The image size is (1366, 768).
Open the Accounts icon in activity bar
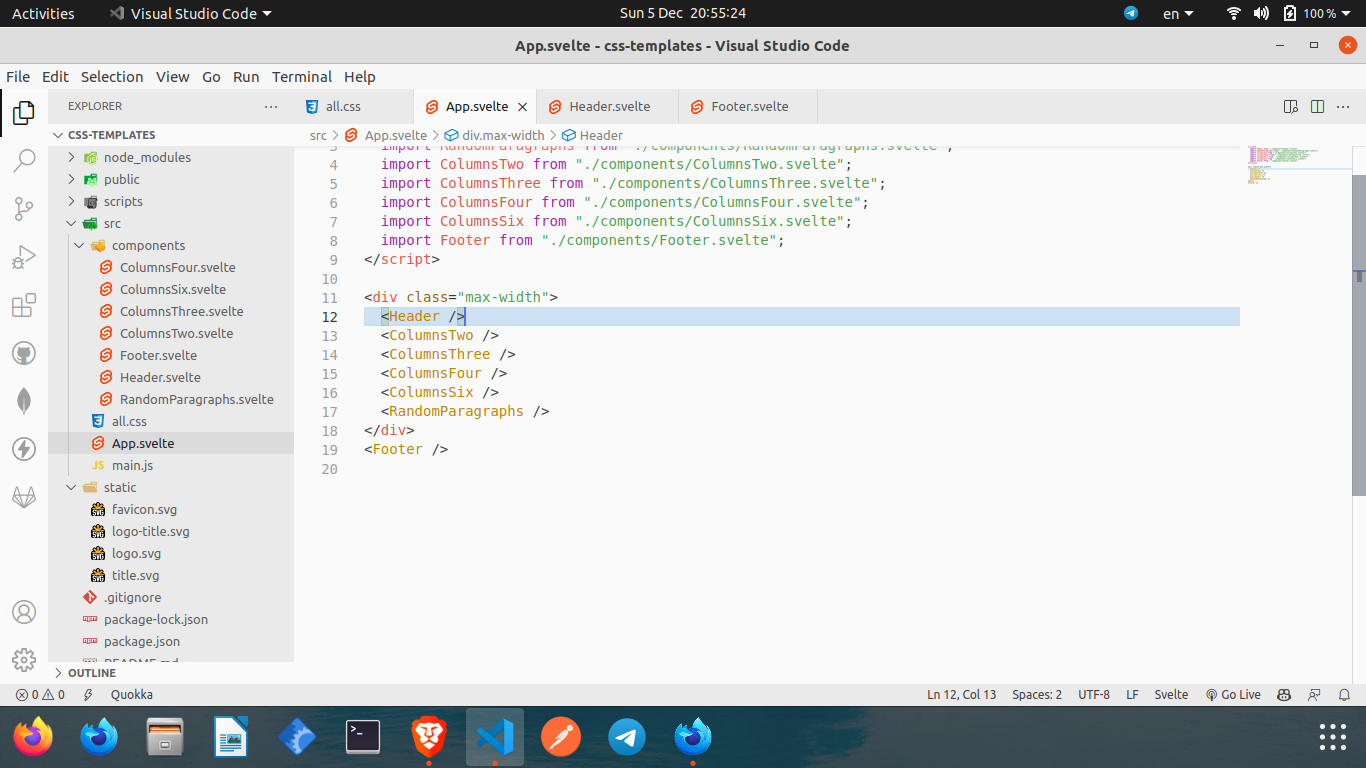click(x=24, y=612)
